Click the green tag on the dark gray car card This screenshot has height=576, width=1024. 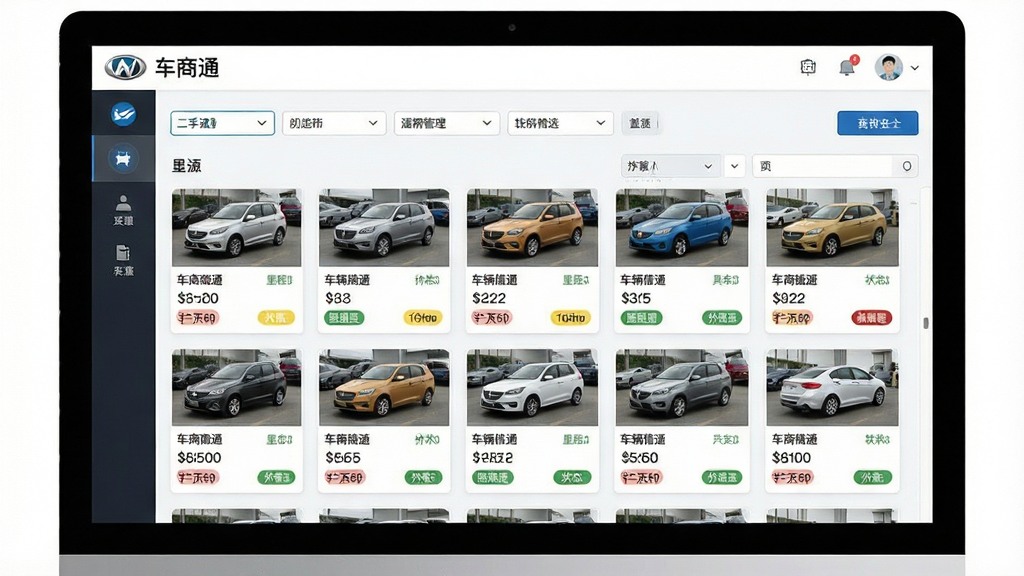pos(276,477)
